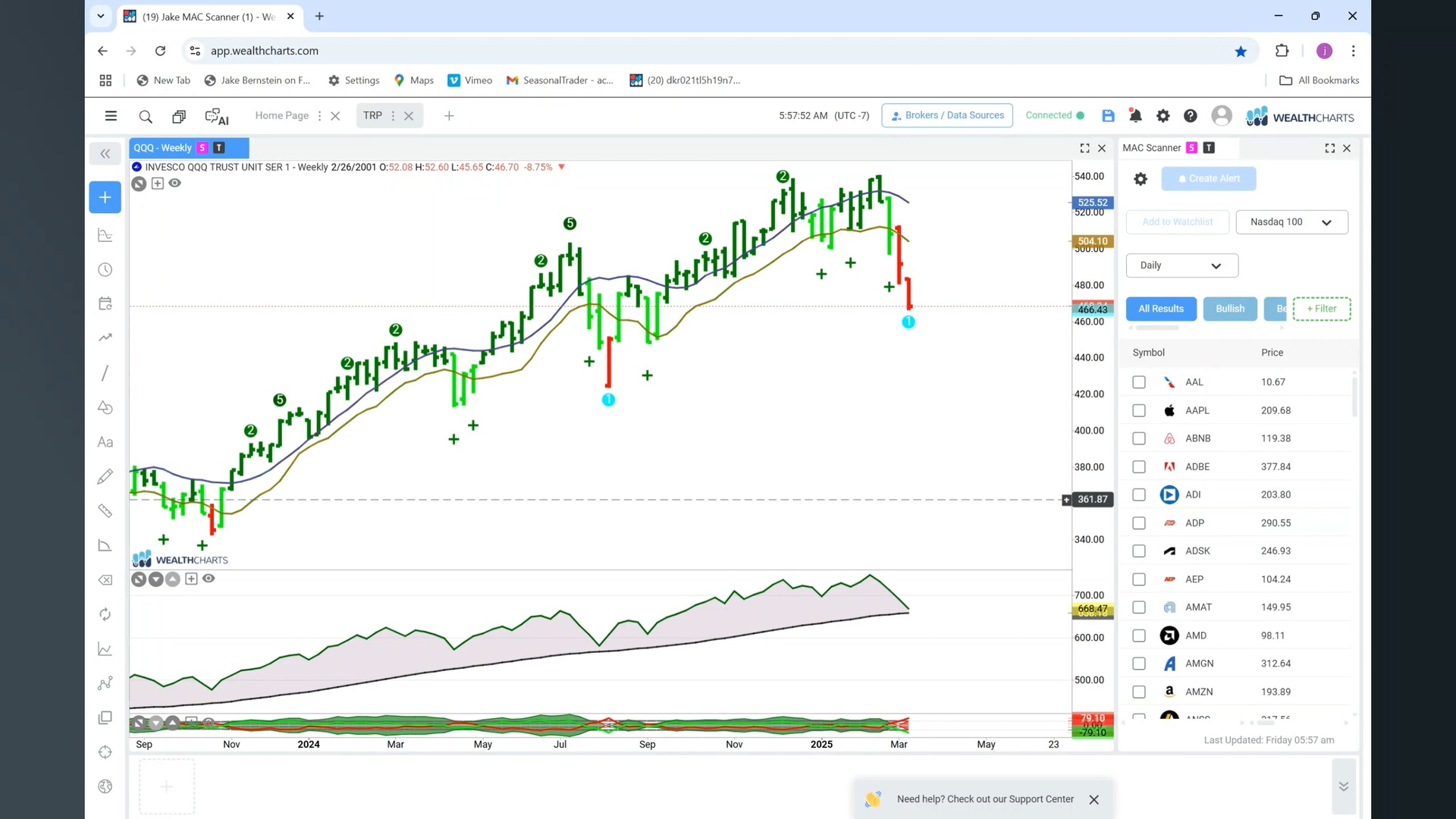The height and width of the screenshot is (819, 1456).
Task: Select the eraser delete tool
Action: click(x=105, y=580)
